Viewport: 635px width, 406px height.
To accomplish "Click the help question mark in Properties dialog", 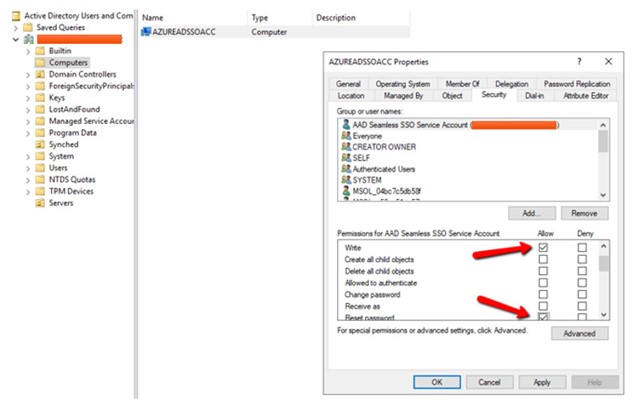I will (x=579, y=62).
